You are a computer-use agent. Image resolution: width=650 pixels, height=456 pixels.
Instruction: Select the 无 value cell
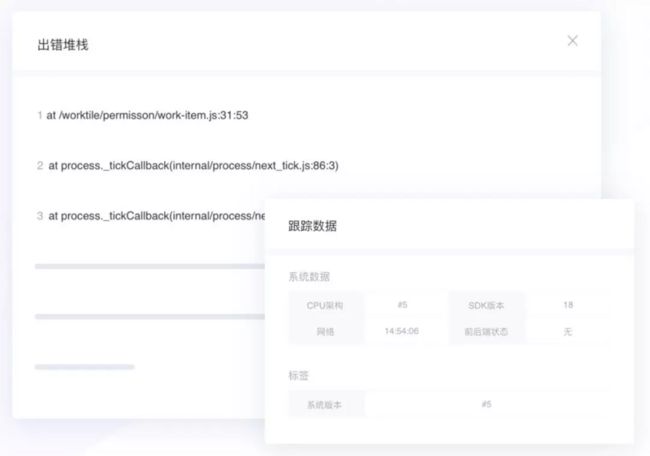tap(568, 331)
